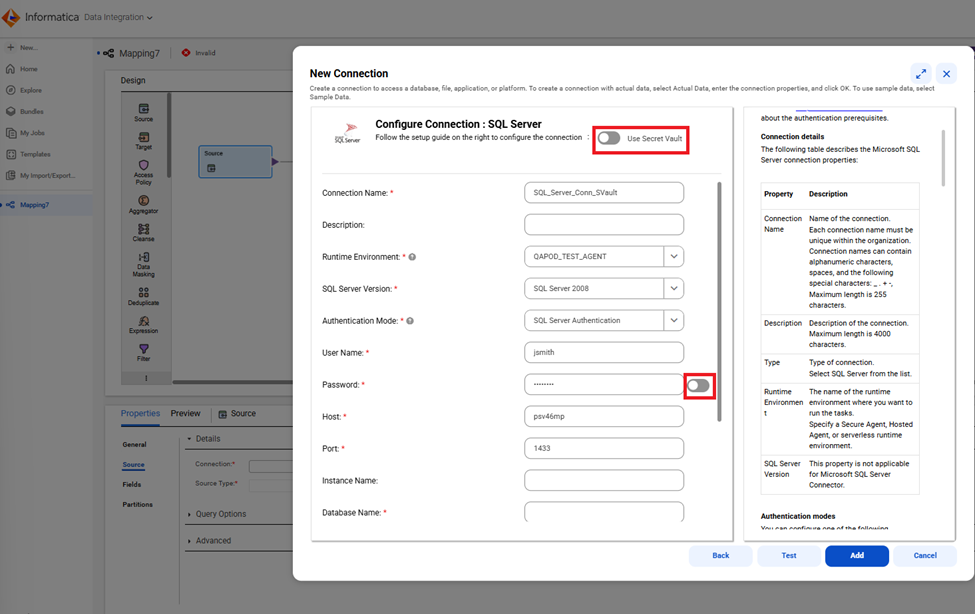Click the Informatica logo icon

pos(11,17)
